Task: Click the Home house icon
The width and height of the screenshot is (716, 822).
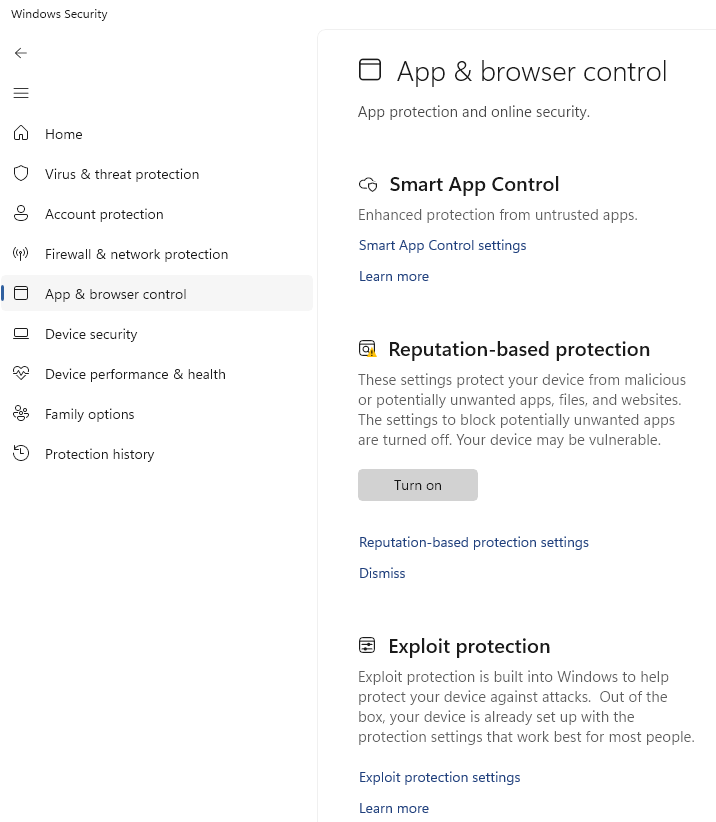Action: [x=21, y=133]
